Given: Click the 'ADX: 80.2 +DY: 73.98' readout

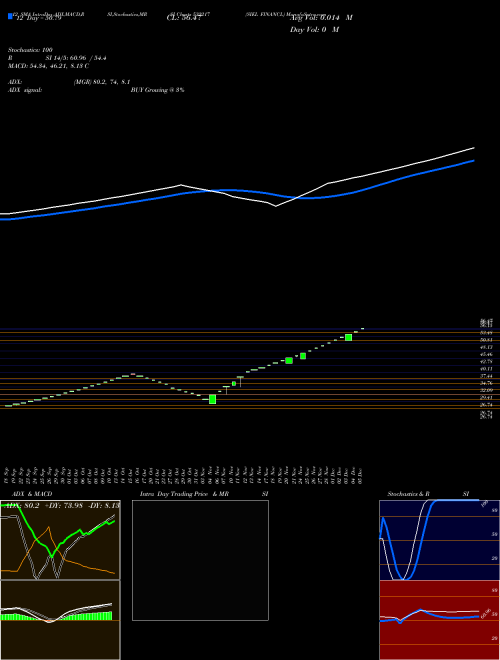Looking at the screenshot, I should tap(43, 506).
